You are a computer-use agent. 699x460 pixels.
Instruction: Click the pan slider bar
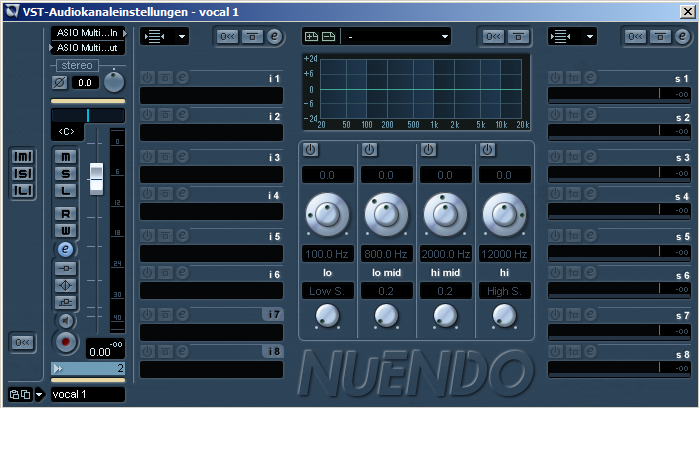point(88,115)
